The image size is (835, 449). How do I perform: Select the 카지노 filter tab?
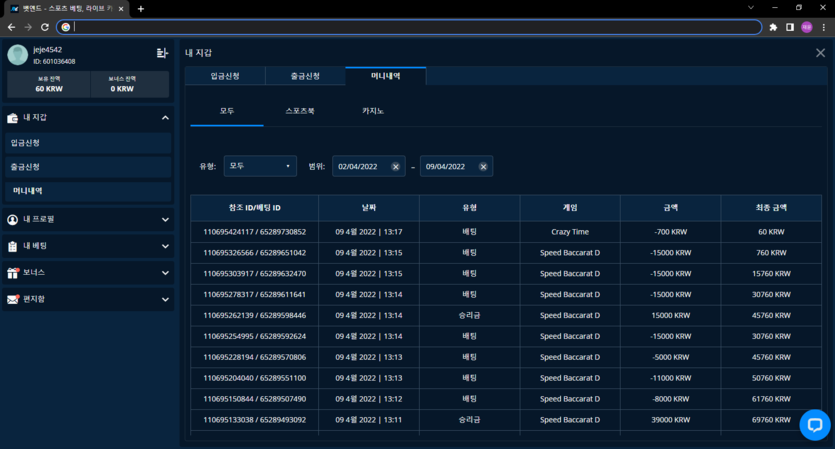[x=373, y=111]
